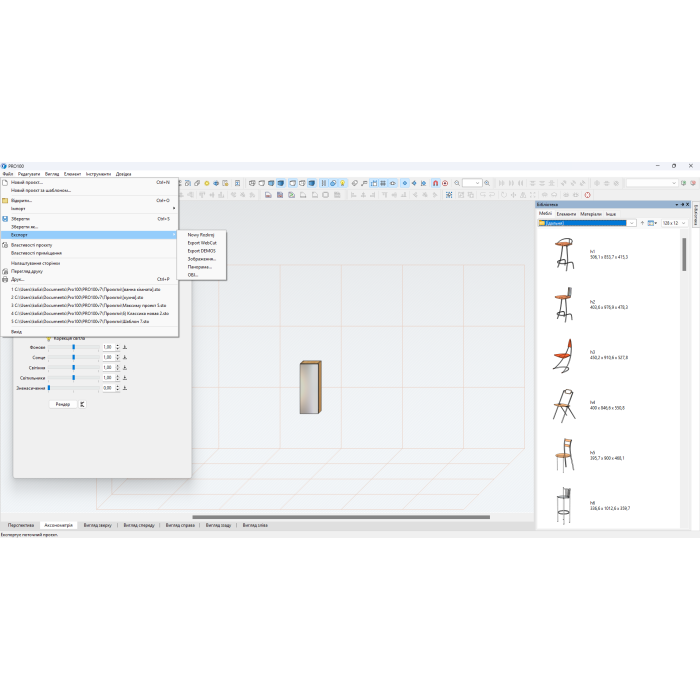
Task: Switch to the Перспектива view tab
Action: pos(21,524)
